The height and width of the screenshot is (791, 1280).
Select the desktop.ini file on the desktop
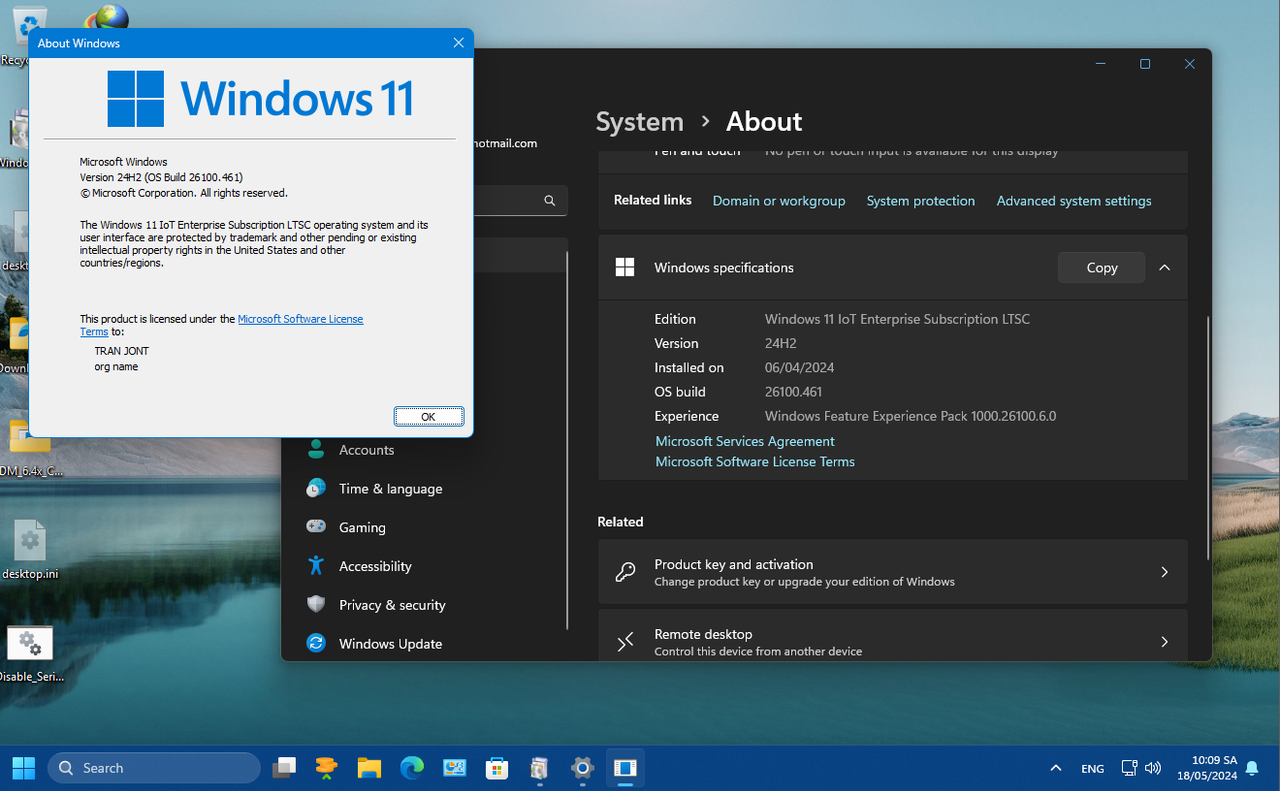tap(30, 550)
